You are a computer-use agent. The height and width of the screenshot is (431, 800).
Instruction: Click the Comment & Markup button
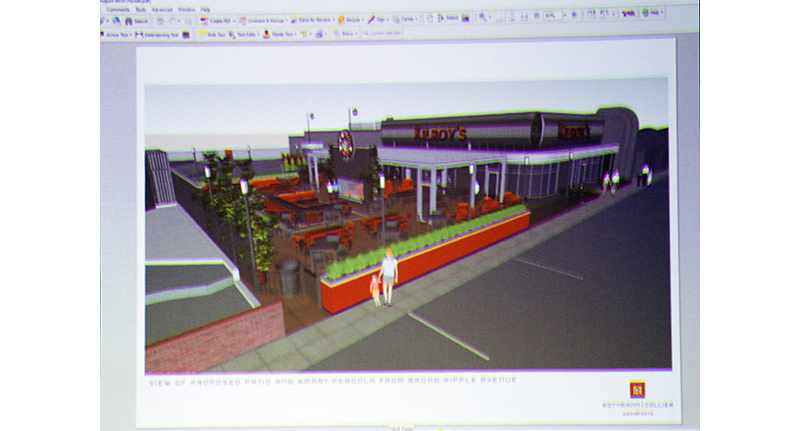click(x=261, y=20)
